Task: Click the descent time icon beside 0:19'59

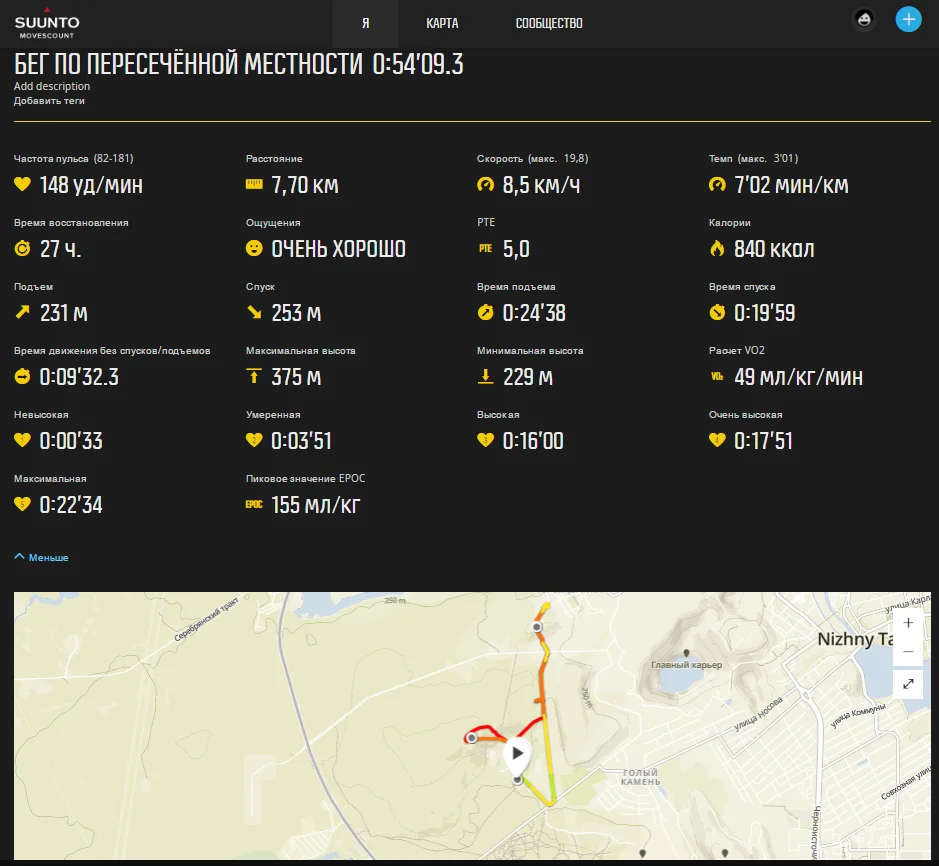Action: click(x=717, y=312)
